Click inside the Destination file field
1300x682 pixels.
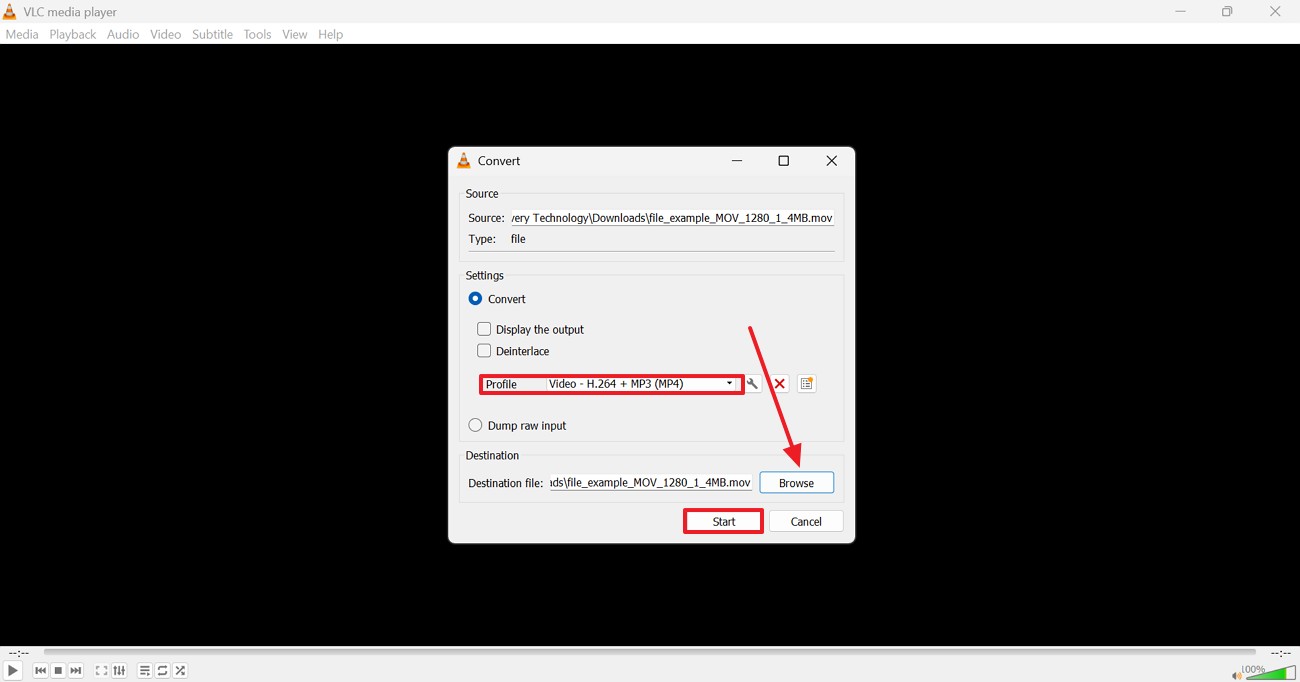[x=650, y=482]
